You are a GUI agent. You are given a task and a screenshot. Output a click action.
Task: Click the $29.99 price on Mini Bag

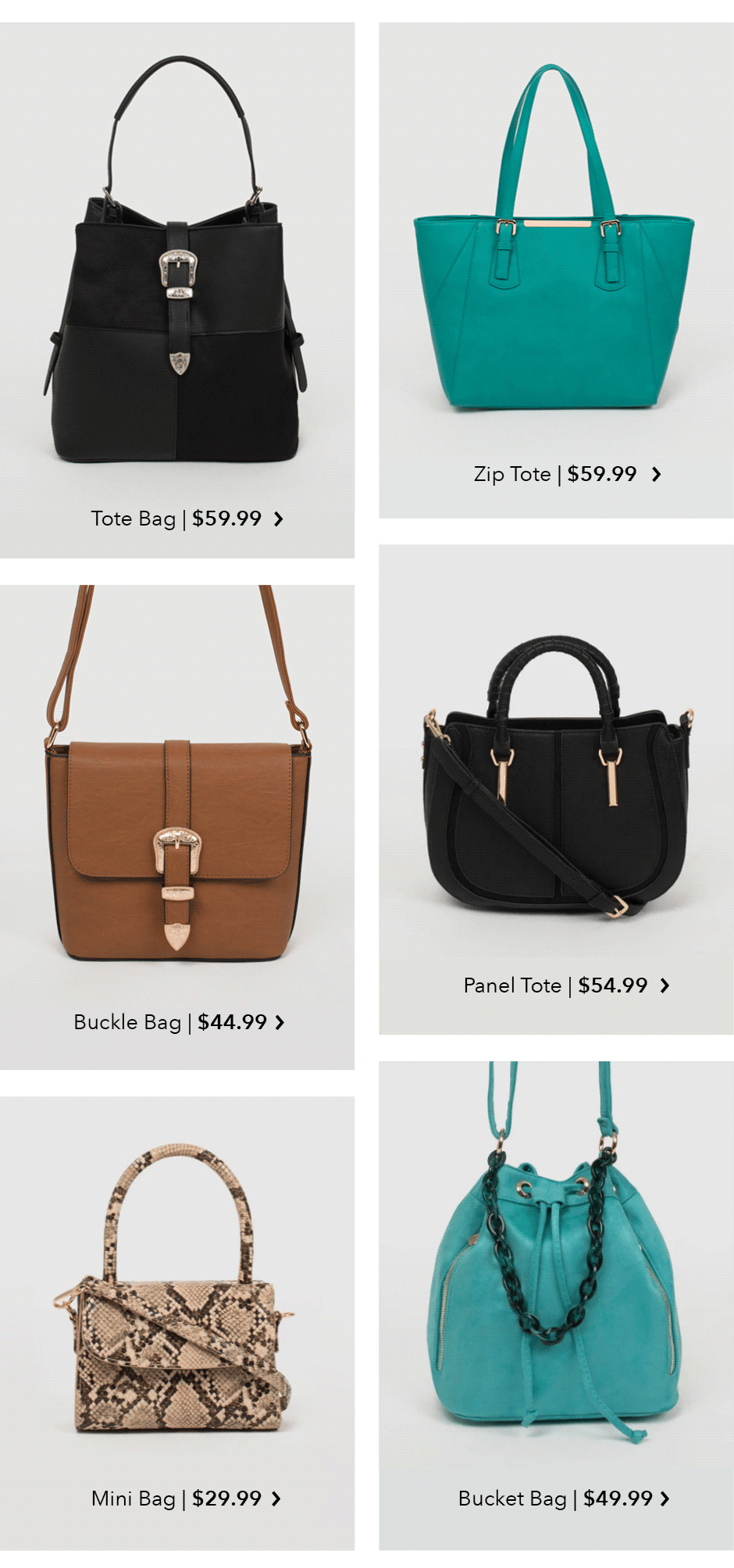[x=226, y=1499]
